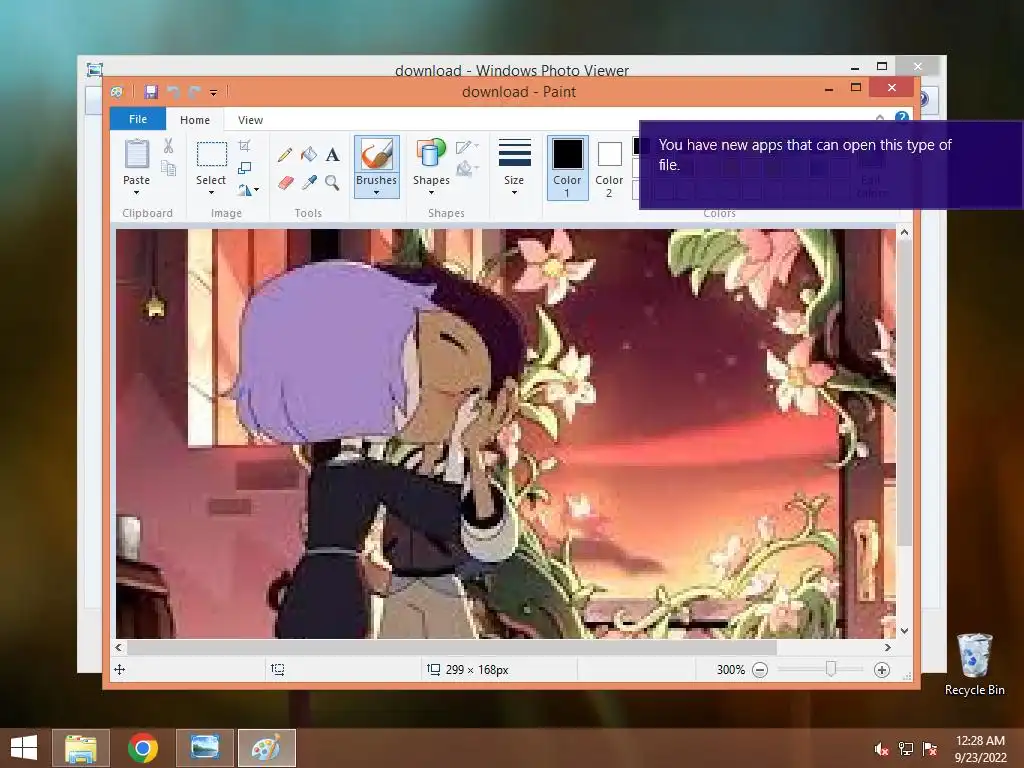Select the Color picker eyedropper tool

pyautogui.click(x=309, y=183)
